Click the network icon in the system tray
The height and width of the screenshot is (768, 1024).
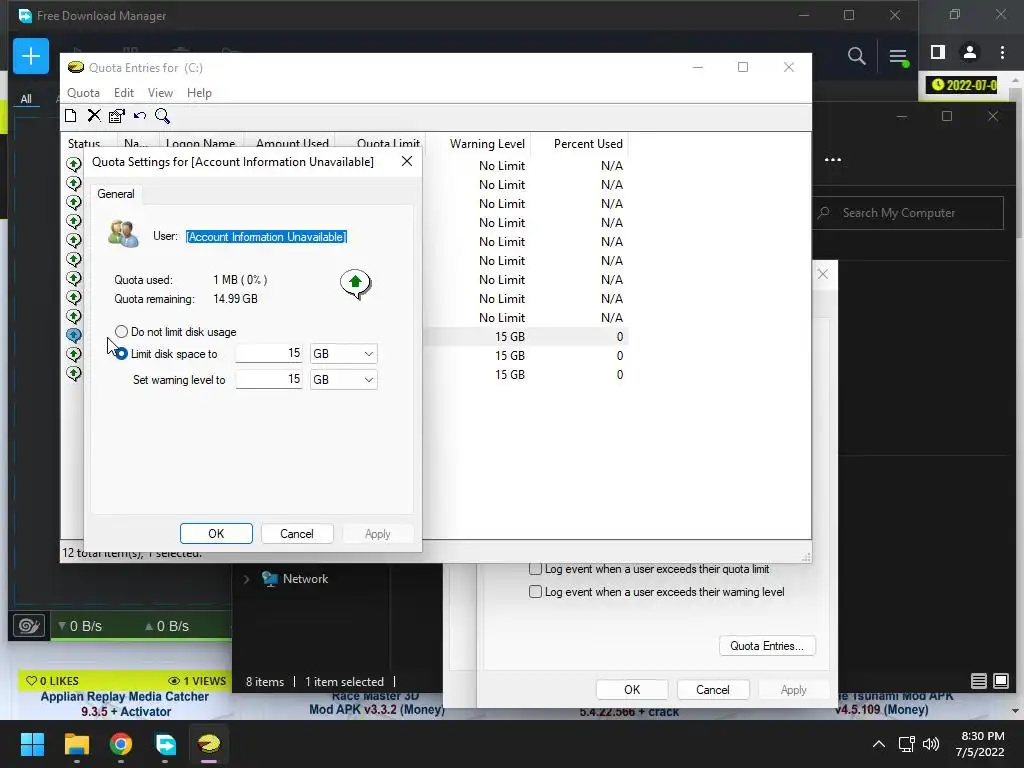pyautogui.click(x=906, y=744)
